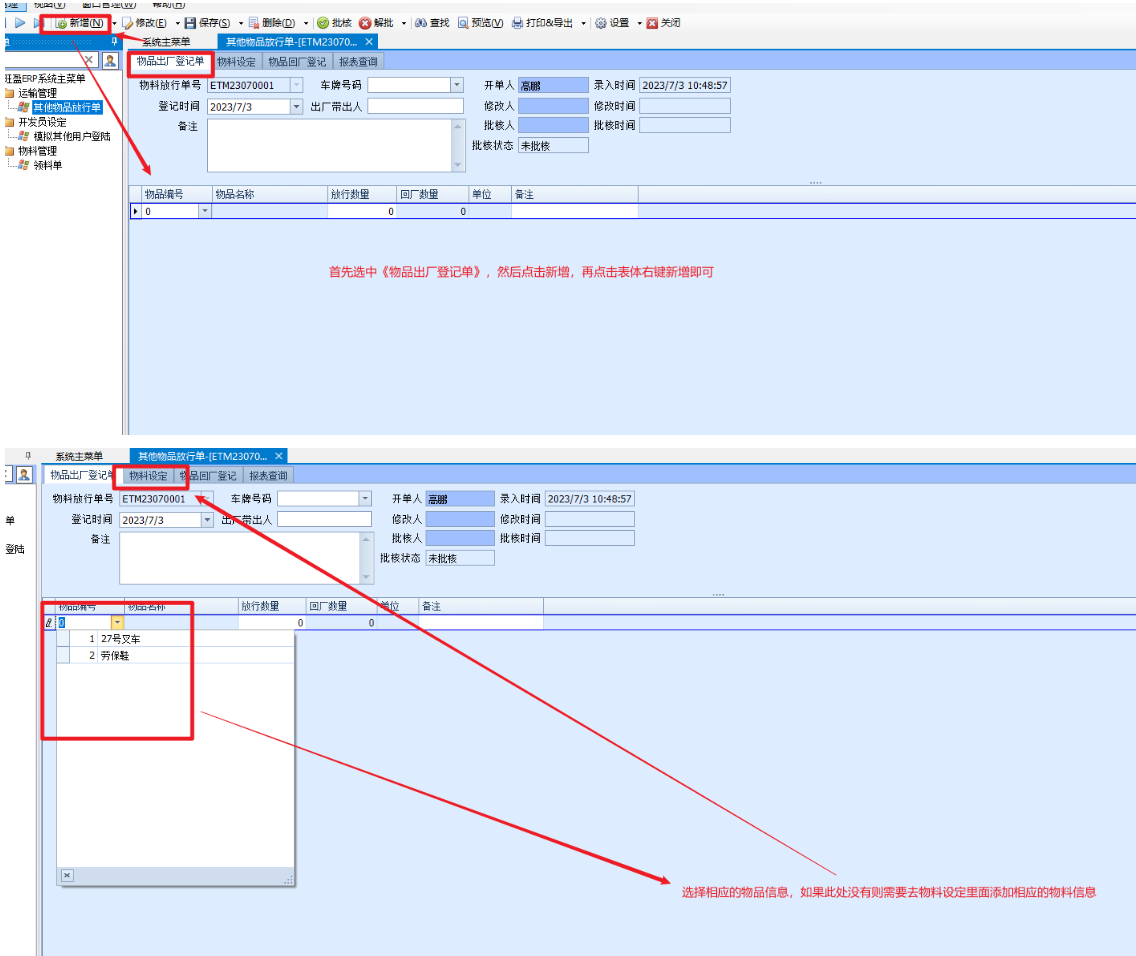Screen dimensions: 1136x956
Task: Open dropdown arrow next to 打印&导出
Action: coord(583,24)
